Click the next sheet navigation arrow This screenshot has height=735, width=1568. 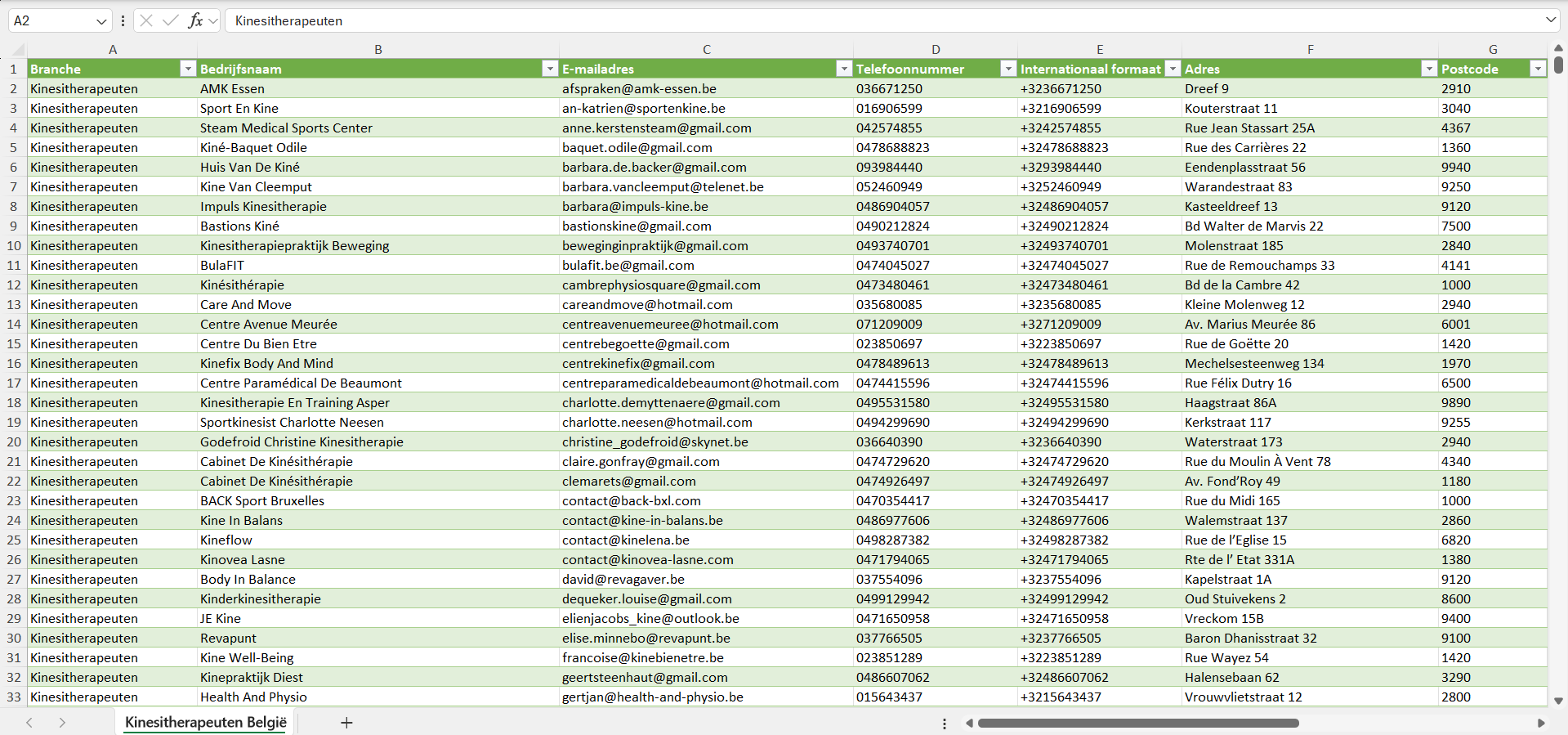62,723
